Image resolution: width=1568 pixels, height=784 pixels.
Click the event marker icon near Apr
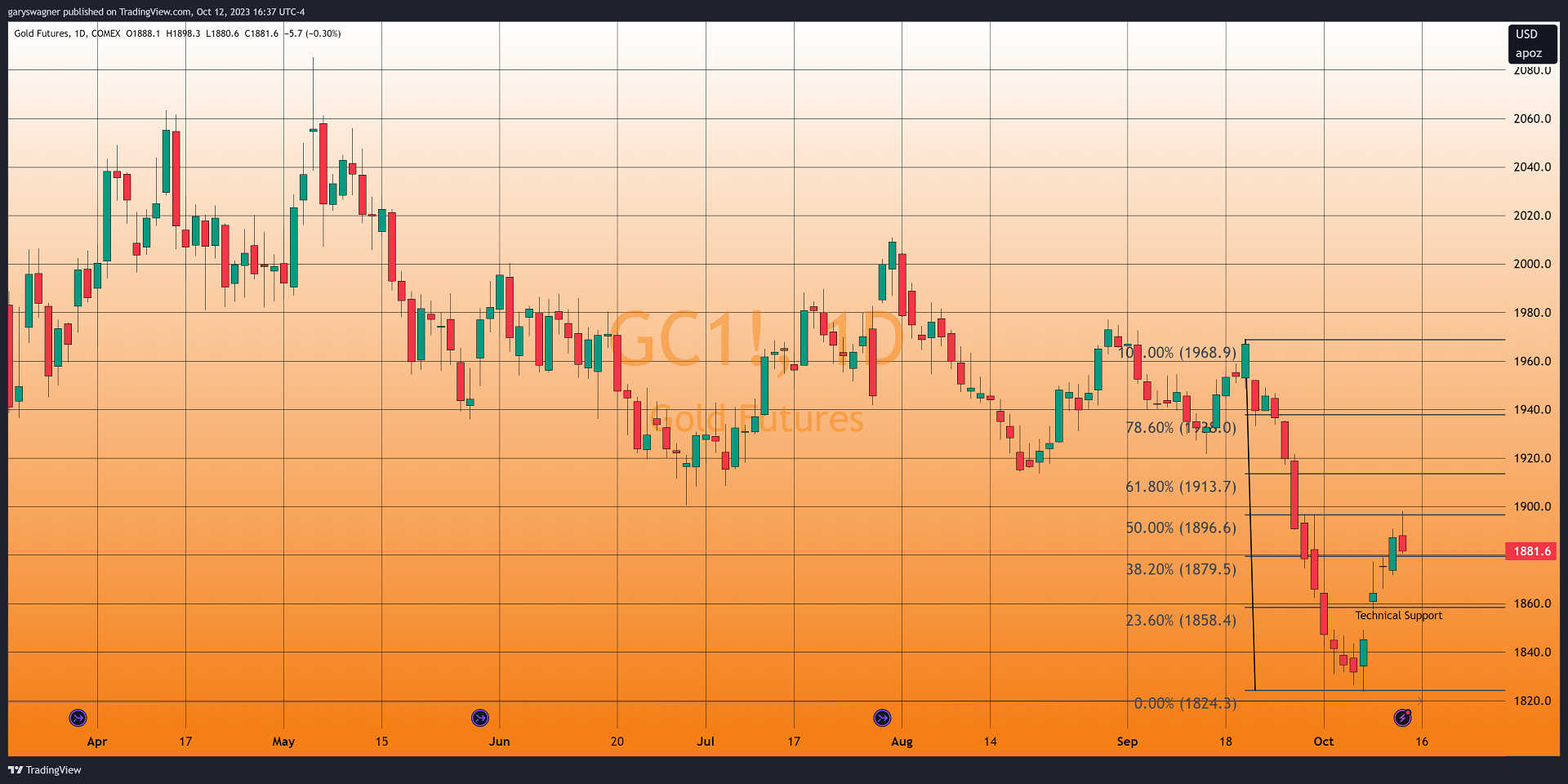pyautogui.click(x=78, y=718)
